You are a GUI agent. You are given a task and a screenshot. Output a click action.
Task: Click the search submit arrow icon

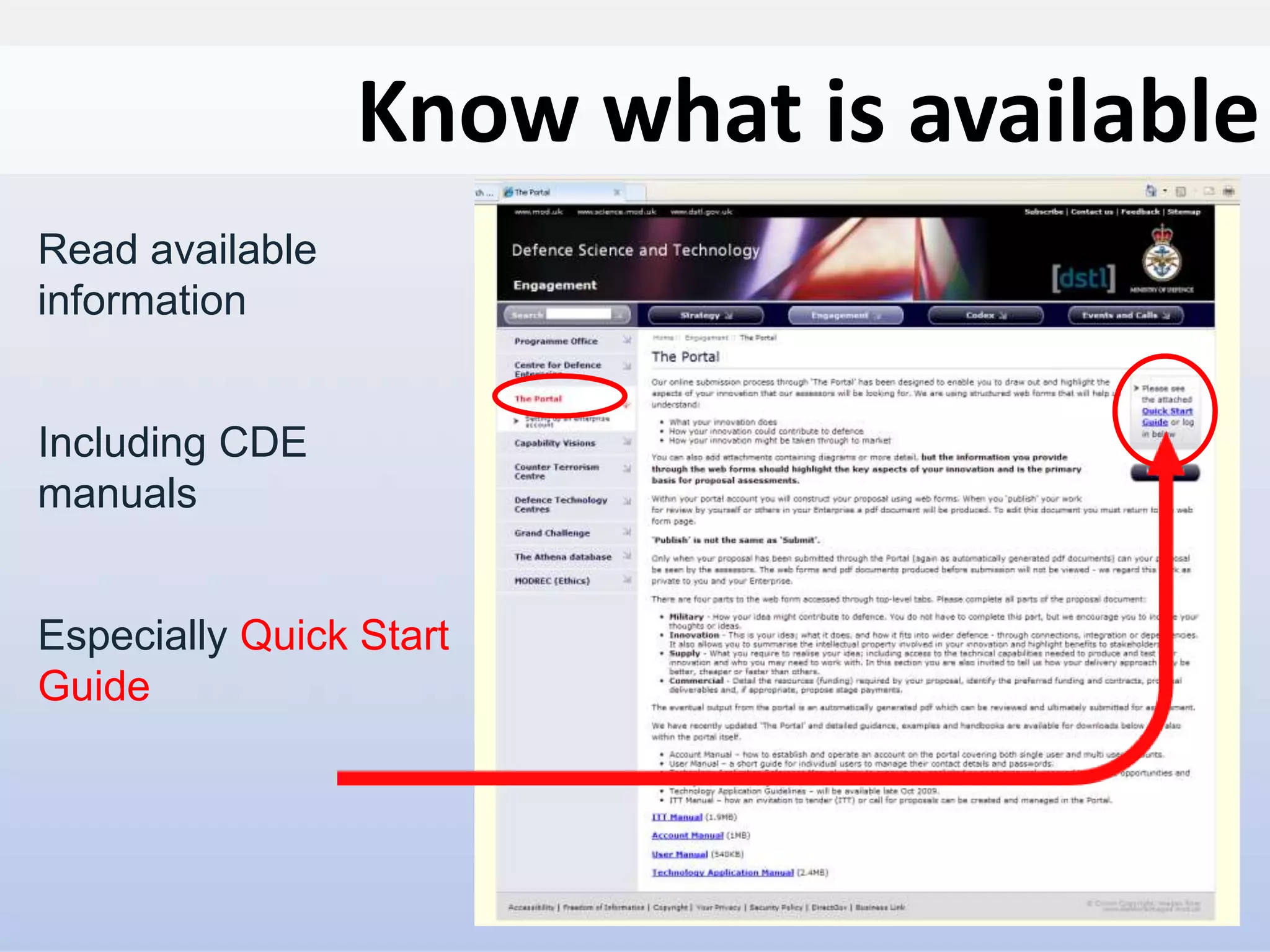click(x=619, y=315)
